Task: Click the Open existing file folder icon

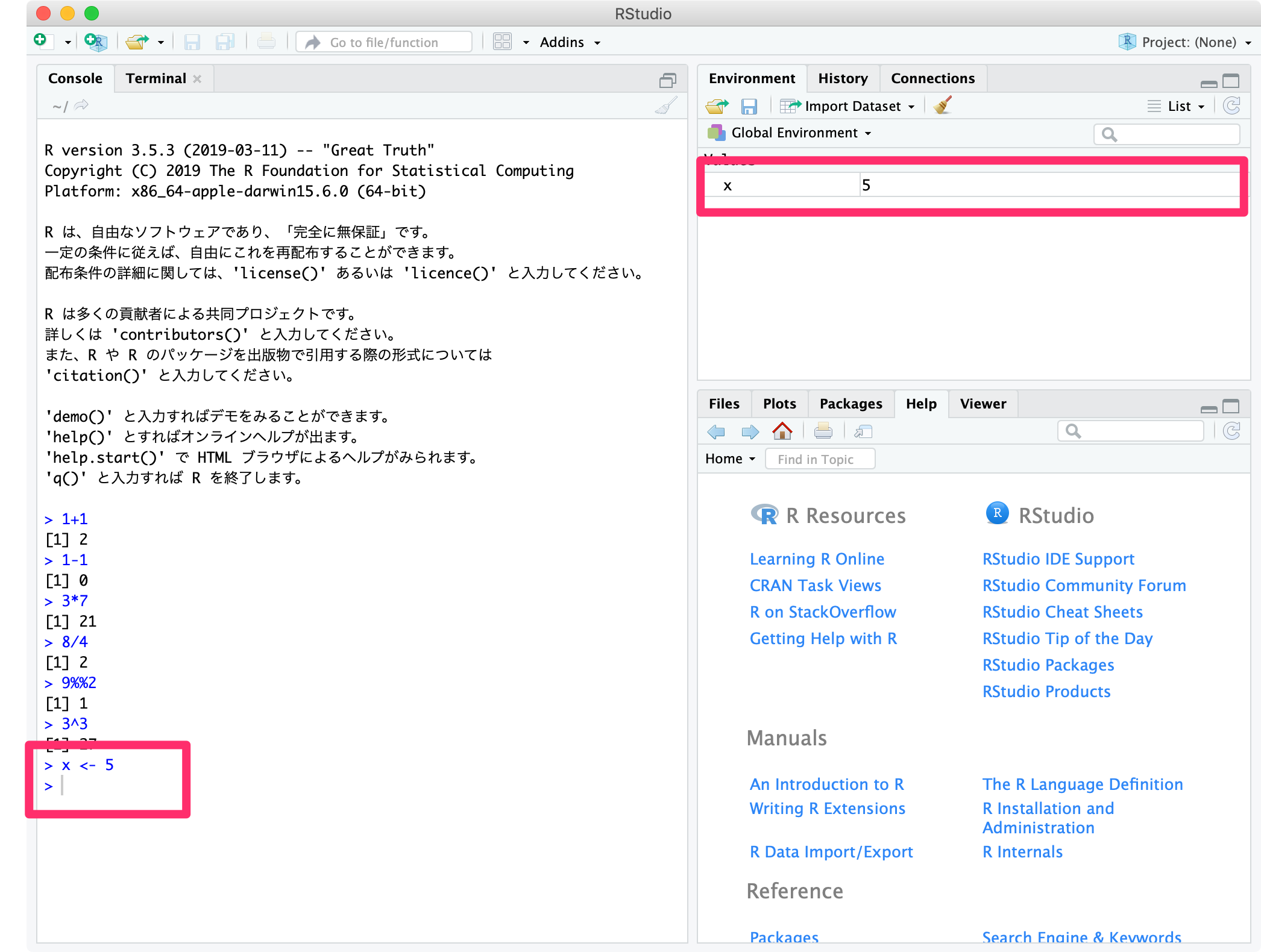Action: click(x=137, y=42)
